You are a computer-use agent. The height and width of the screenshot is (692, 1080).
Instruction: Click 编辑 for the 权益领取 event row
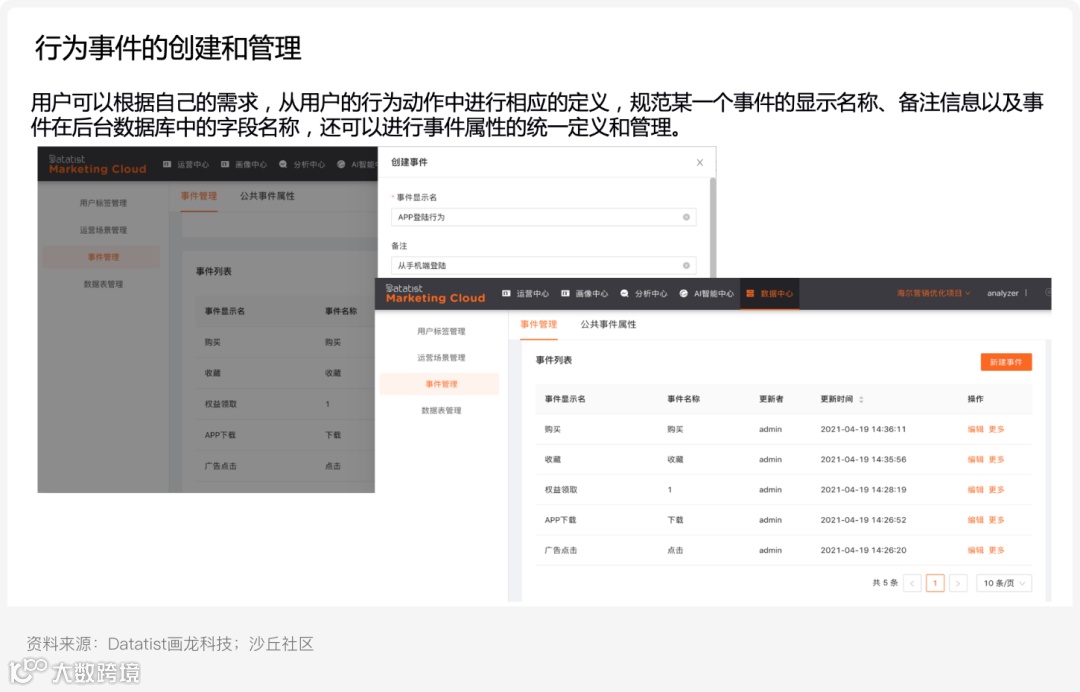pyautogui.click(x=975, y=490)
